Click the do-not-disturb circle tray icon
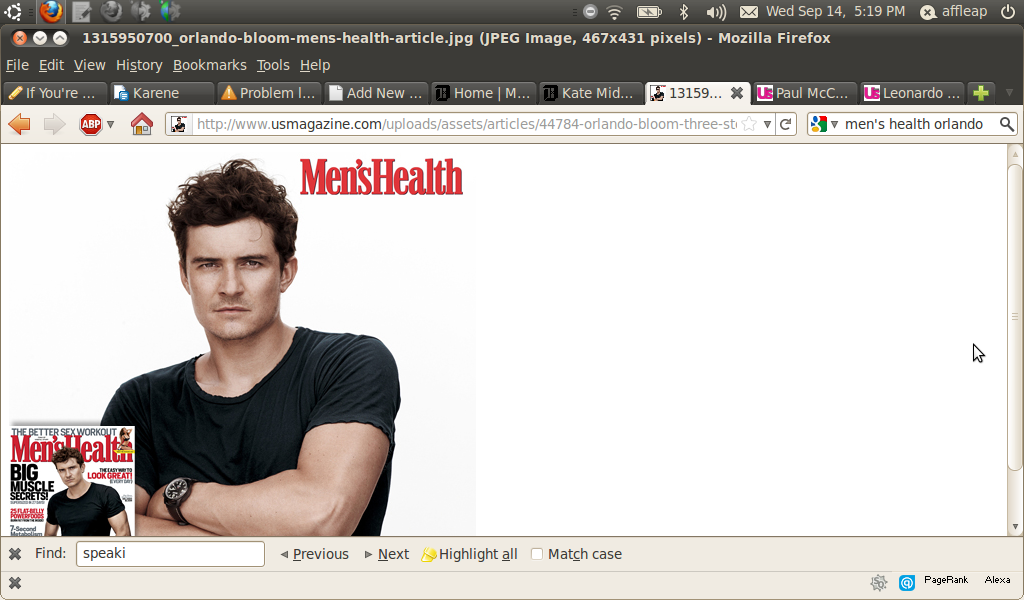 pos(590,11)
